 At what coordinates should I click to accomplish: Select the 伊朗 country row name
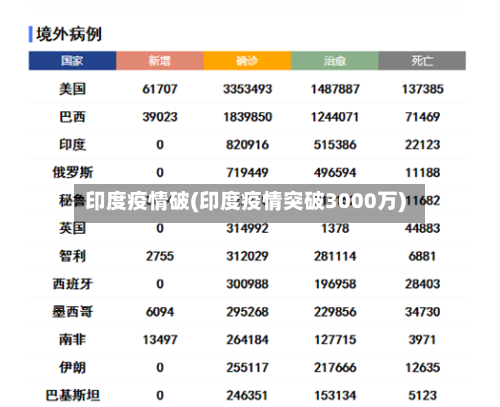click(72, 368)
